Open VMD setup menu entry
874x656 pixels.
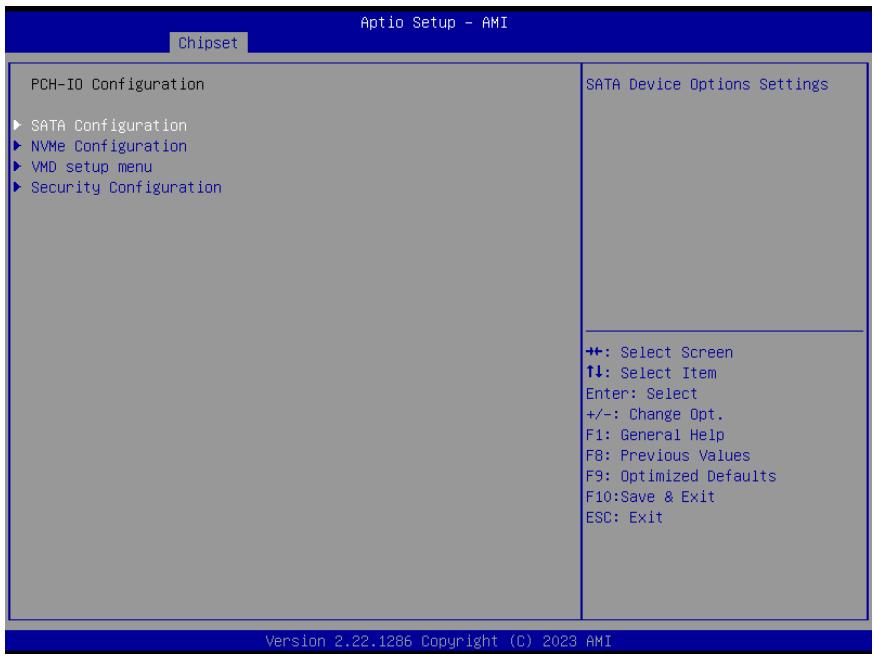pyautogui.click(x=91, y=167)
